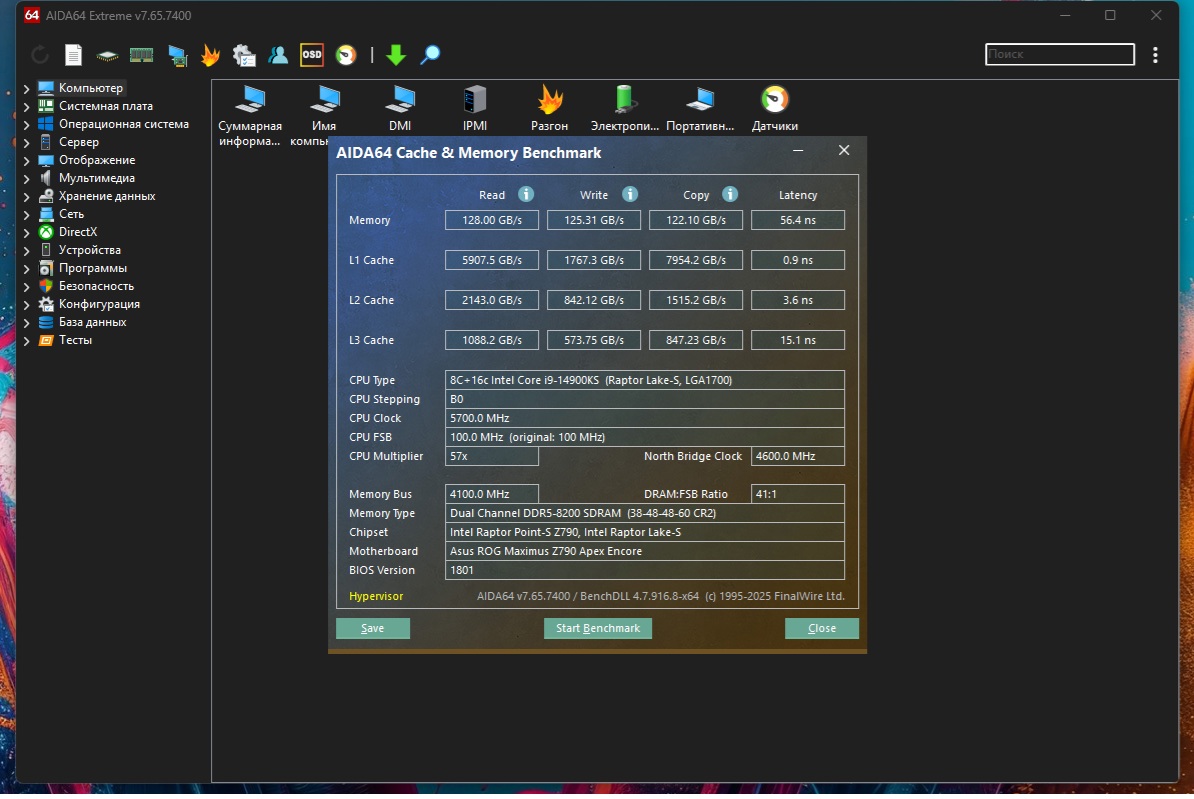Click the magnifier search icon in toolbar
The image size is (1194, 799).
tap(430, 55)
